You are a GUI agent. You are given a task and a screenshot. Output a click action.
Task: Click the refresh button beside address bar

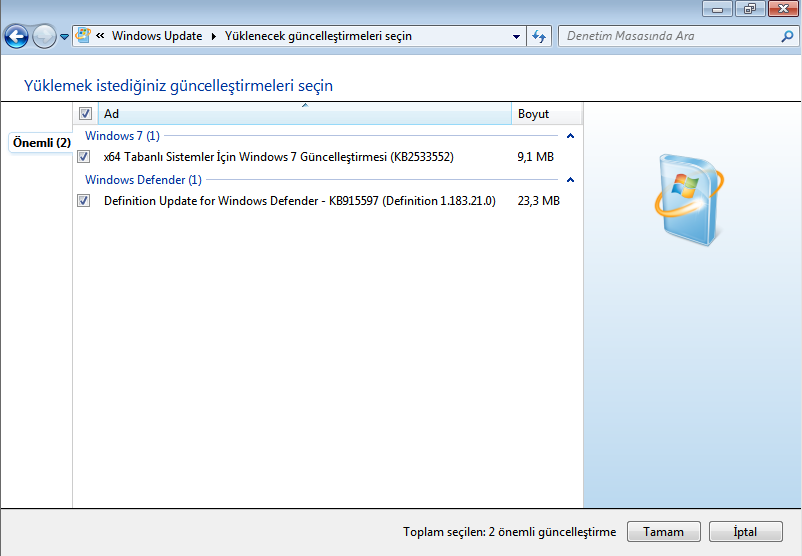click(x=539, y=36)
